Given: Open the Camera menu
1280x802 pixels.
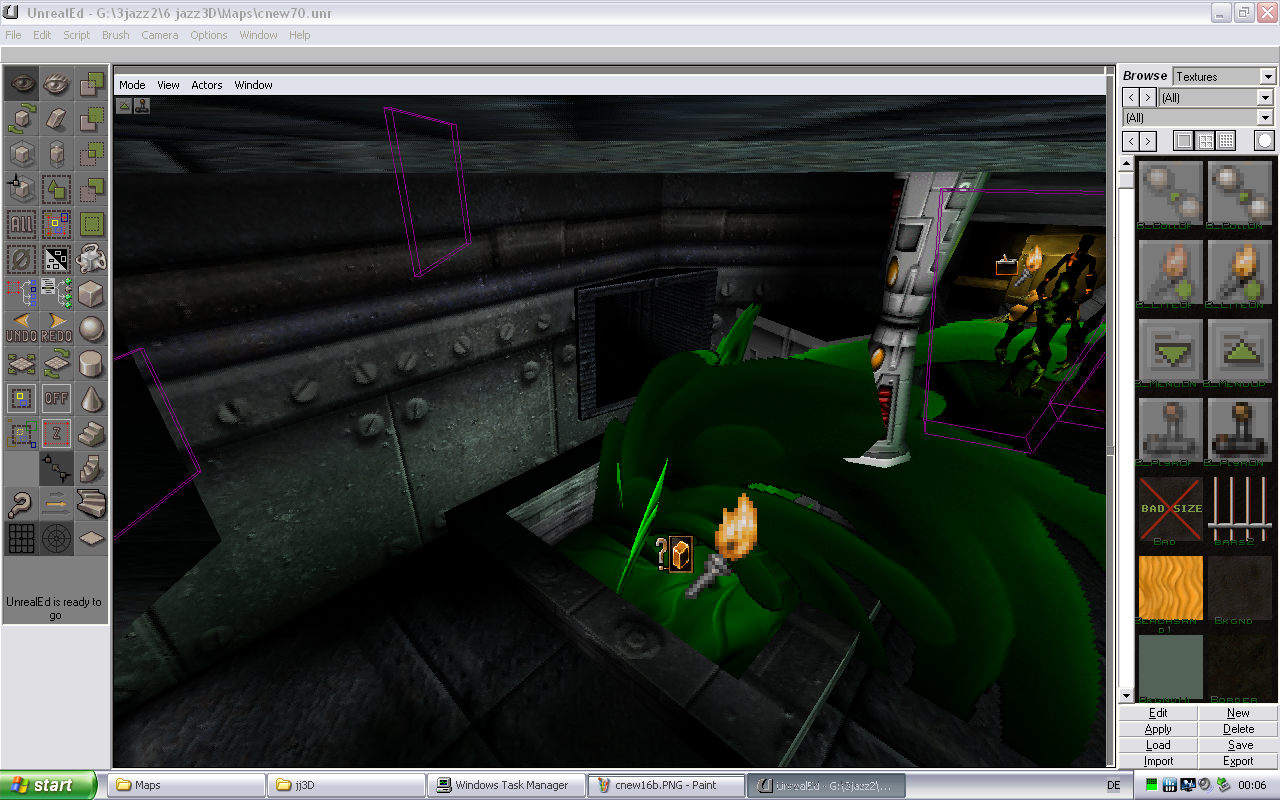Looking at the screenshot, I should (159, 35).
